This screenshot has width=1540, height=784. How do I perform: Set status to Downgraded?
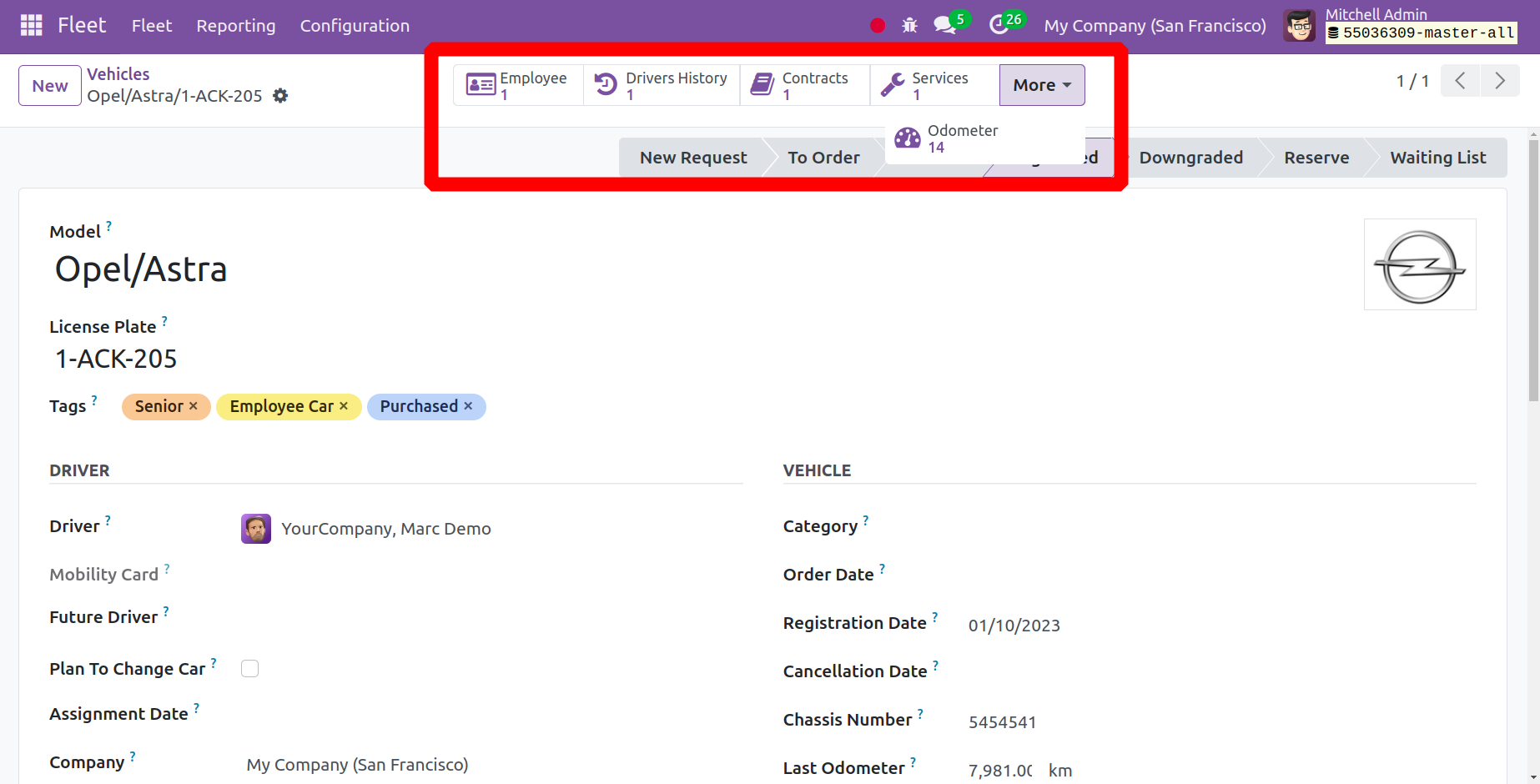1190,158
